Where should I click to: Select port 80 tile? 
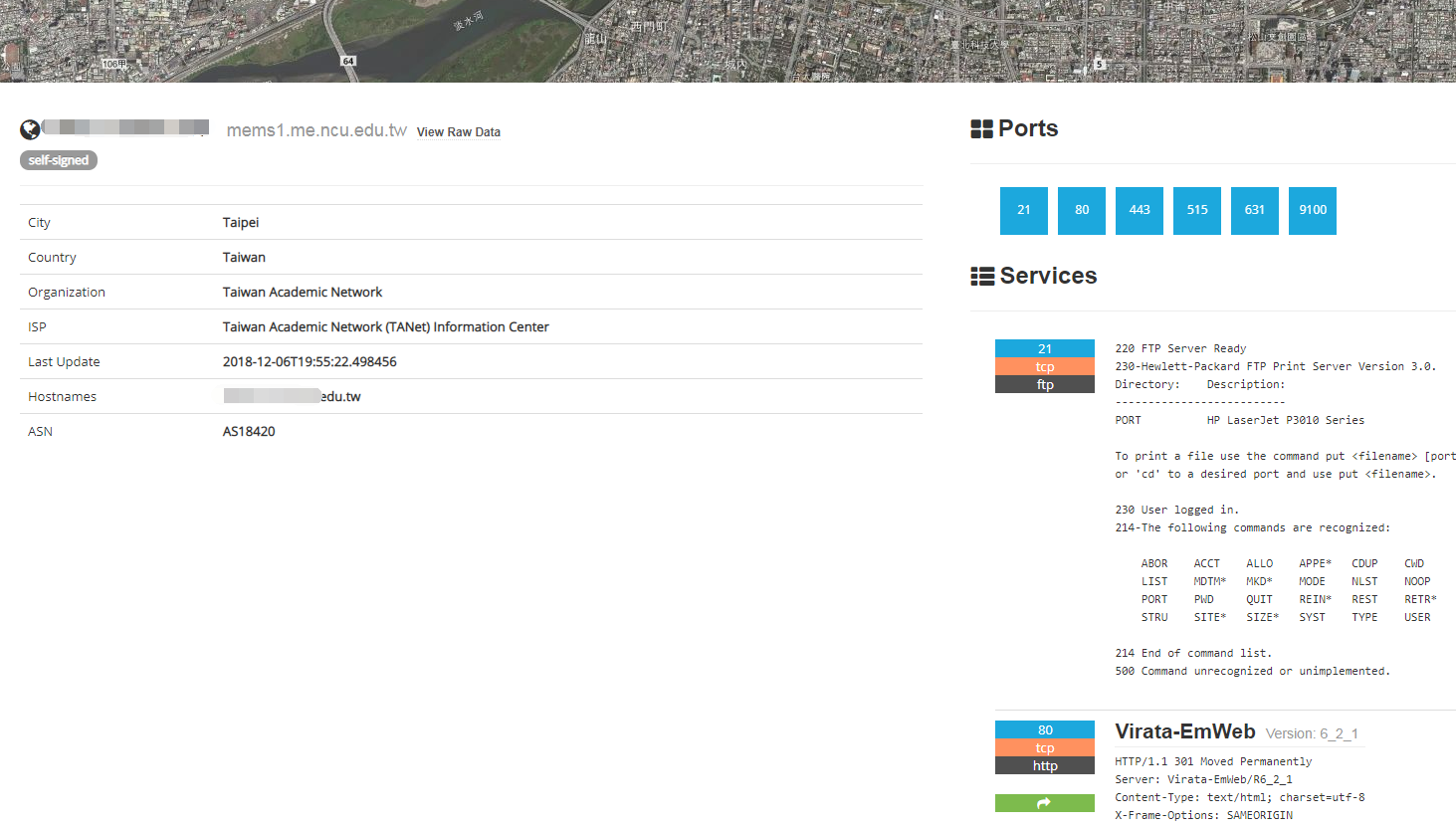1081,210
